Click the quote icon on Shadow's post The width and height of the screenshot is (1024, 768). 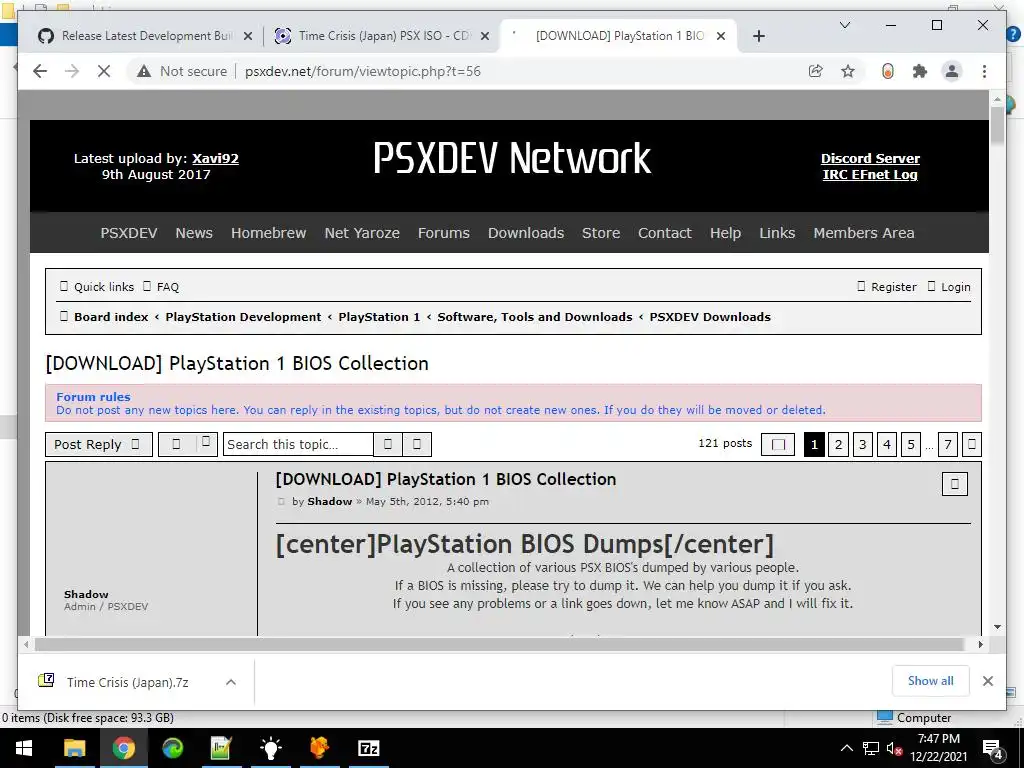click(x=955, y=484)
